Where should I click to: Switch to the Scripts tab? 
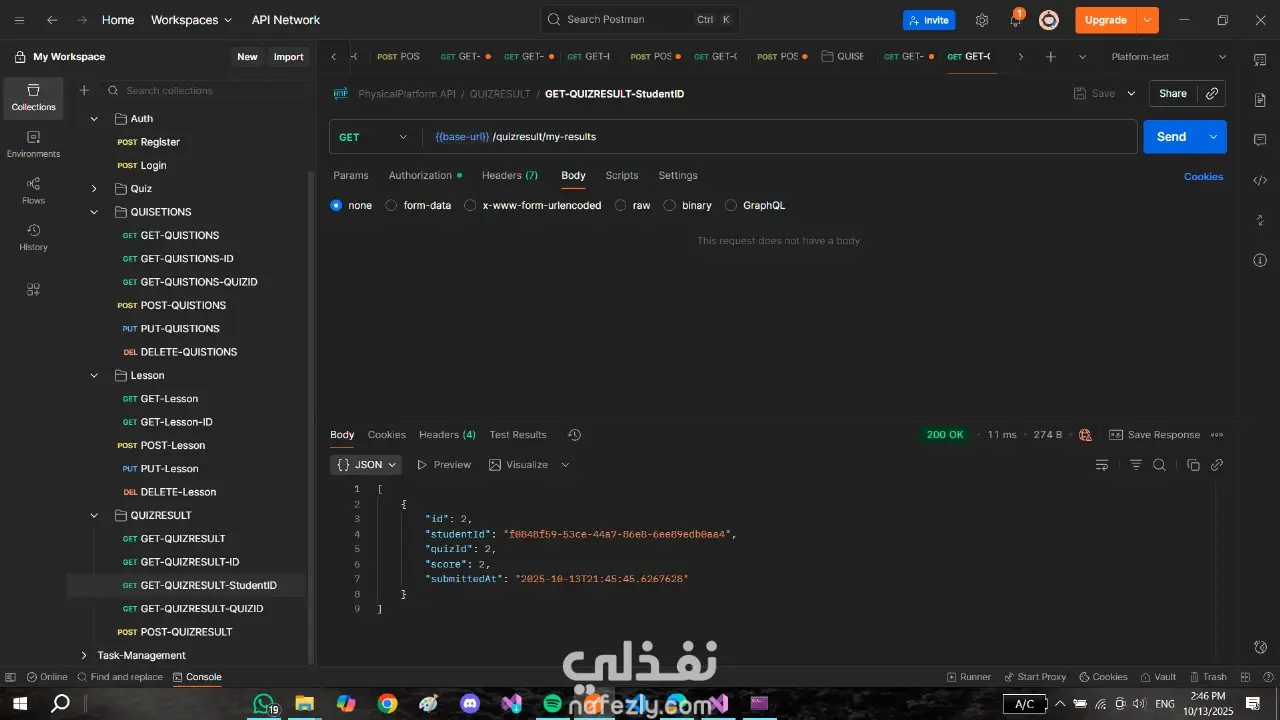[622, 175]
